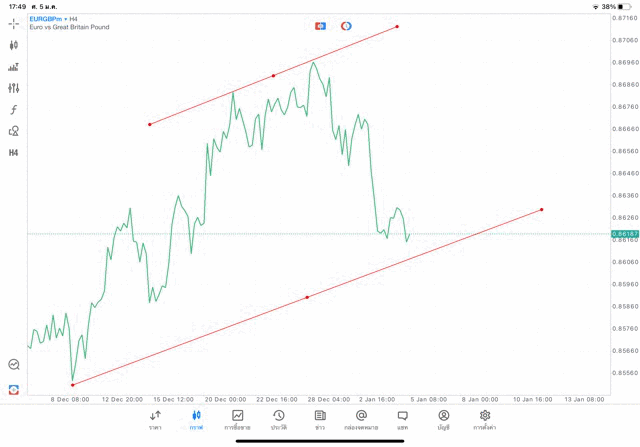
Task: Open the ประวัติ (History) tab
Action: 278,419
